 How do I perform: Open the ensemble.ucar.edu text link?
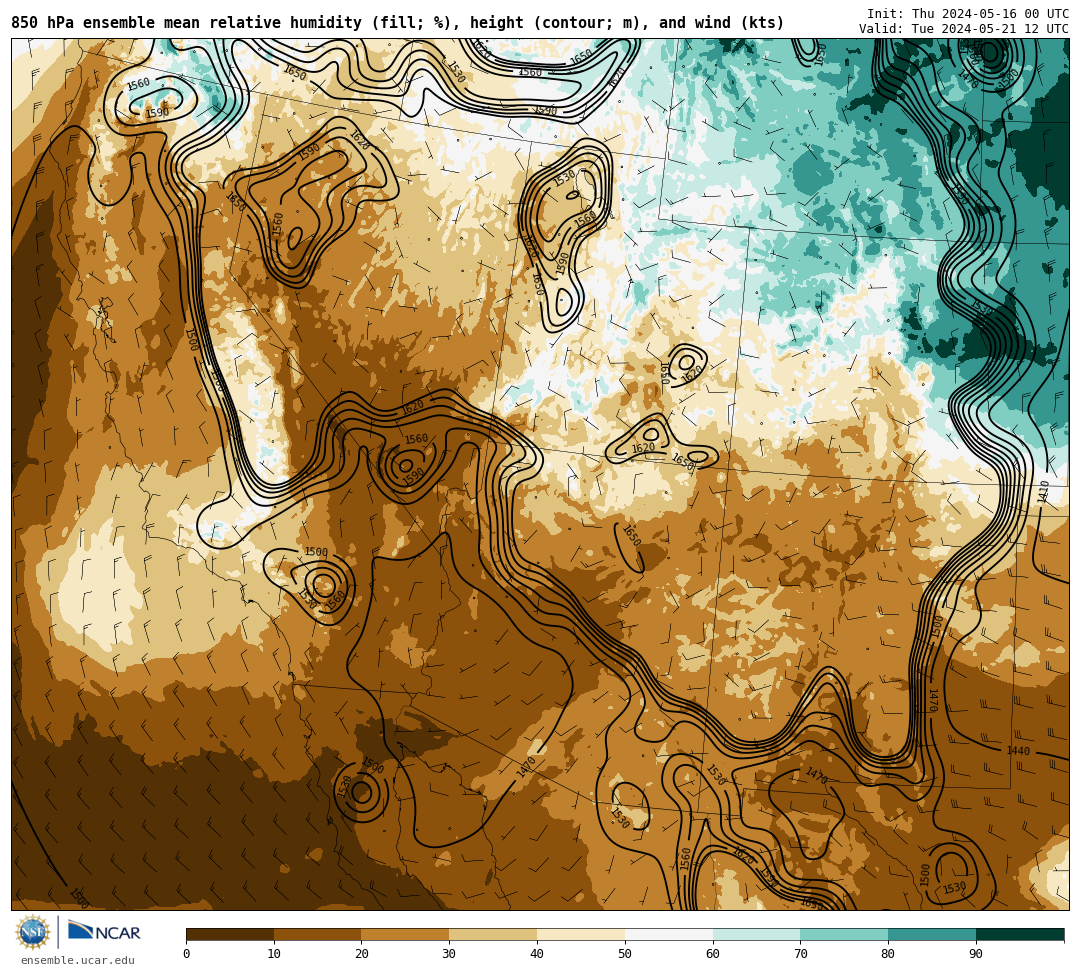pyautogui.click(x=78, y=960)
